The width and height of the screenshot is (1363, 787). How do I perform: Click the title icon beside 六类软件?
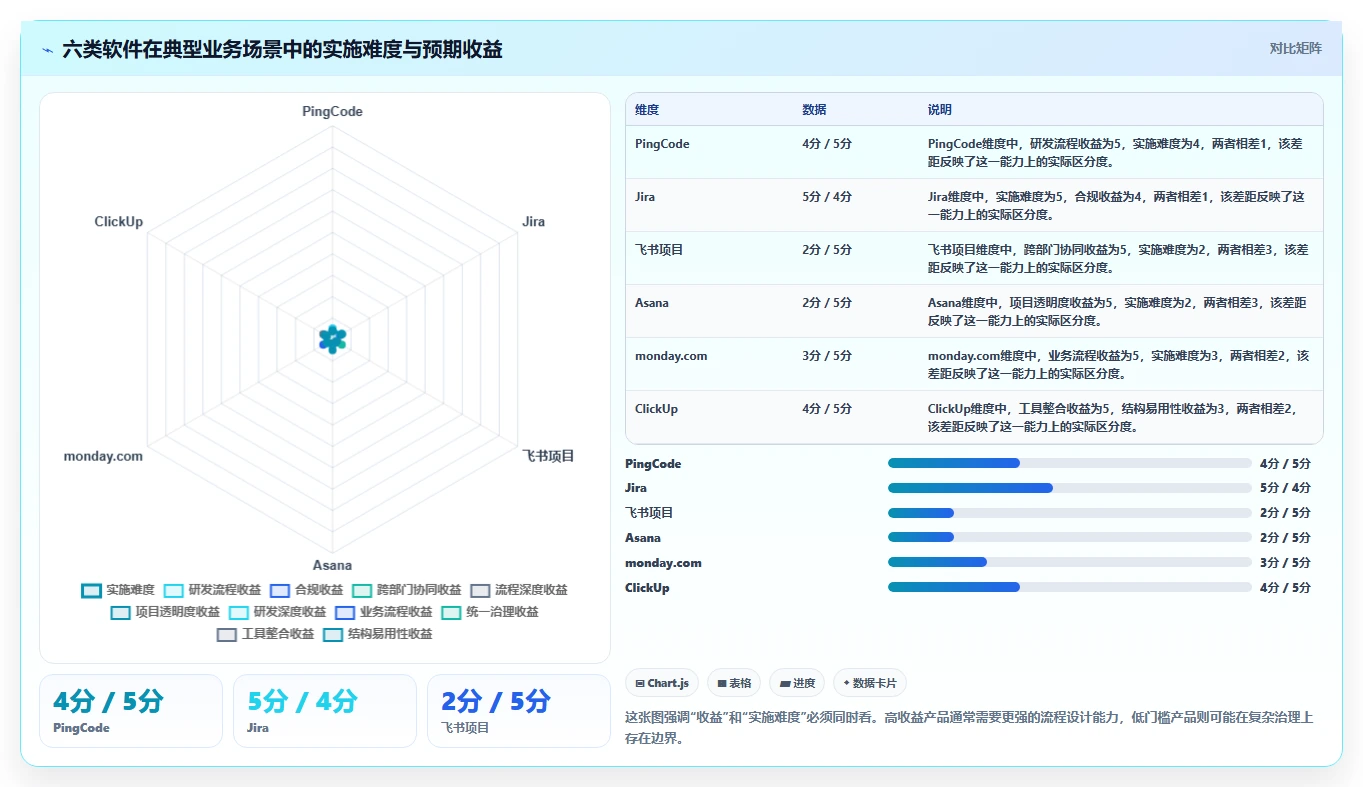tap(48, 49)
